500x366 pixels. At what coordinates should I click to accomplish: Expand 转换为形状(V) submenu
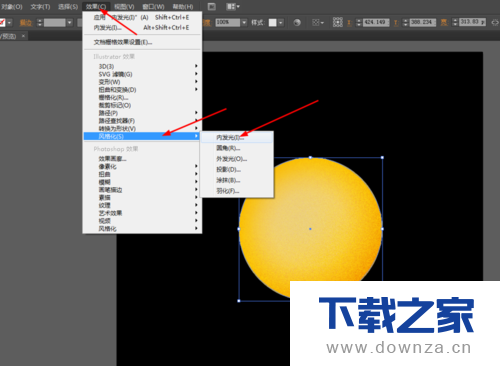[x=142, y=128]
